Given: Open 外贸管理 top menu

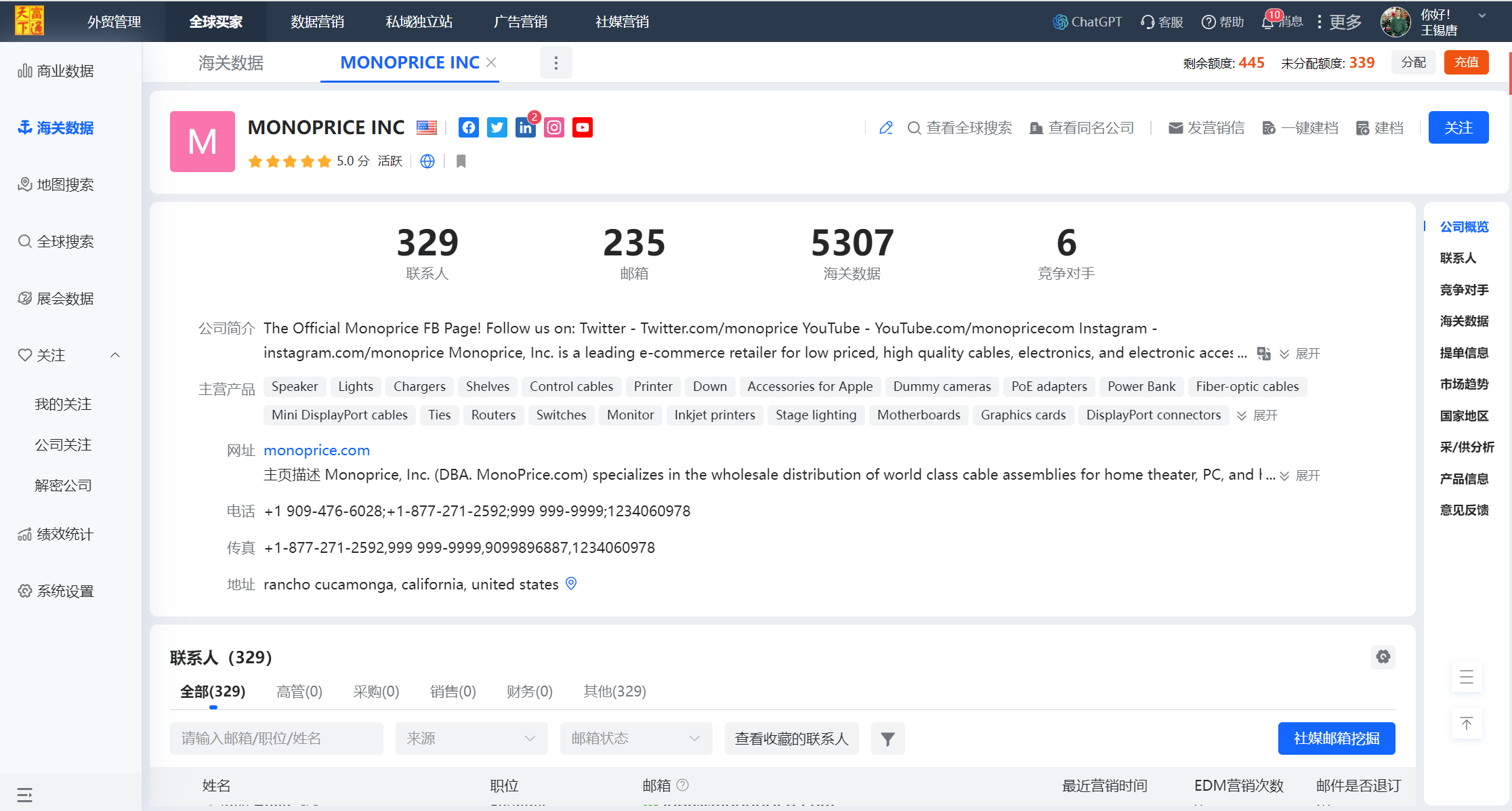Looking at the screenshot, I should 114,22.
